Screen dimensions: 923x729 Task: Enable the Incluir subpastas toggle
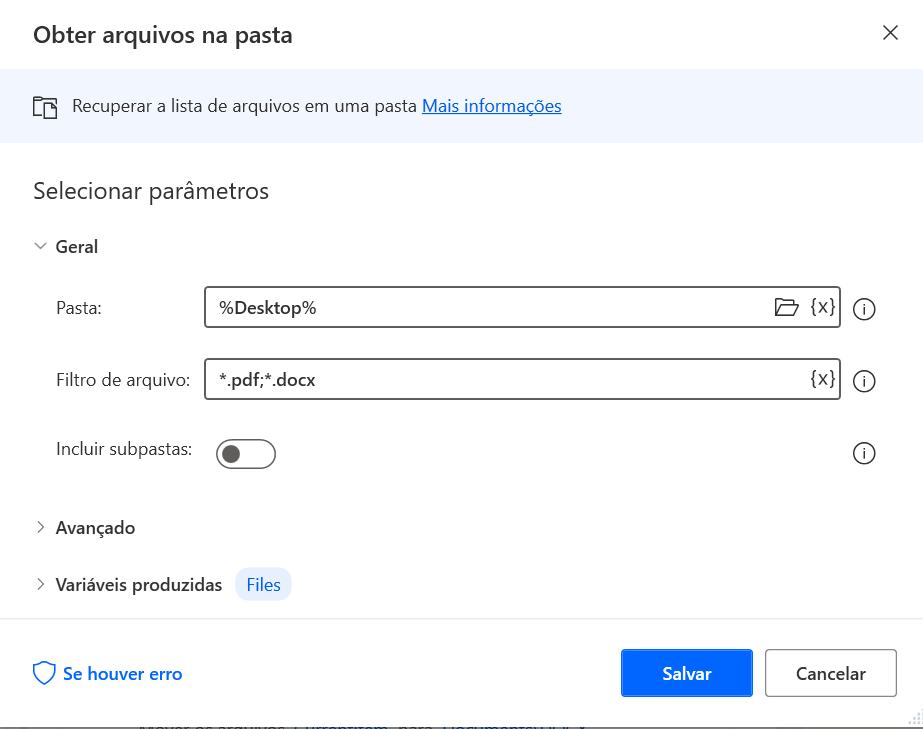246,453
